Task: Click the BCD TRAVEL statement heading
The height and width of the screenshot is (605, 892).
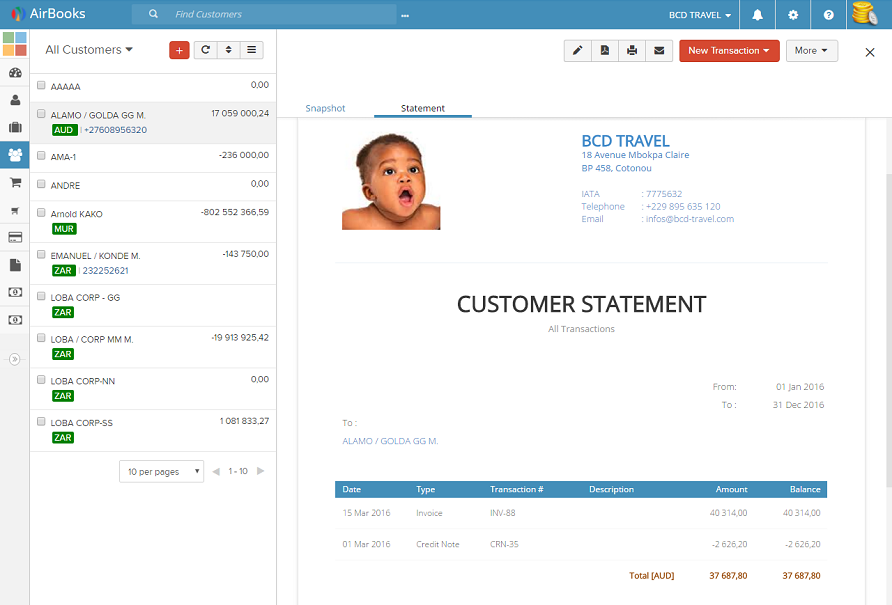Action: [x=625, y=141]
